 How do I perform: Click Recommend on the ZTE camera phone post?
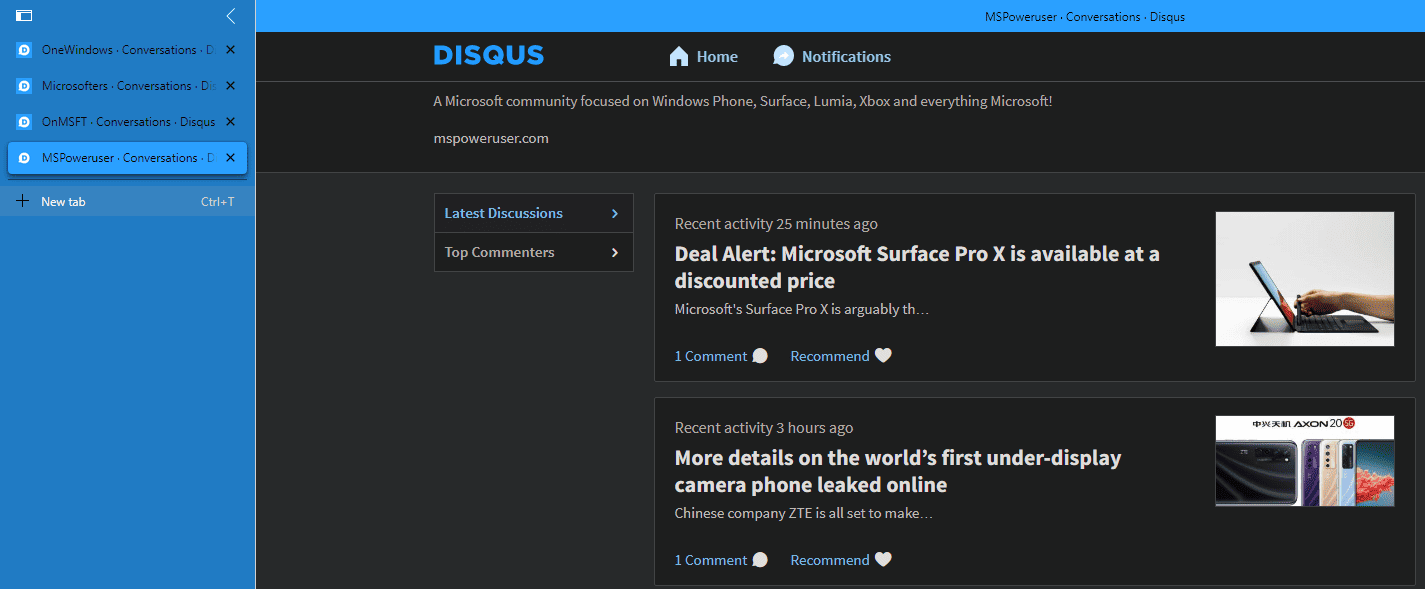(830, 560)
